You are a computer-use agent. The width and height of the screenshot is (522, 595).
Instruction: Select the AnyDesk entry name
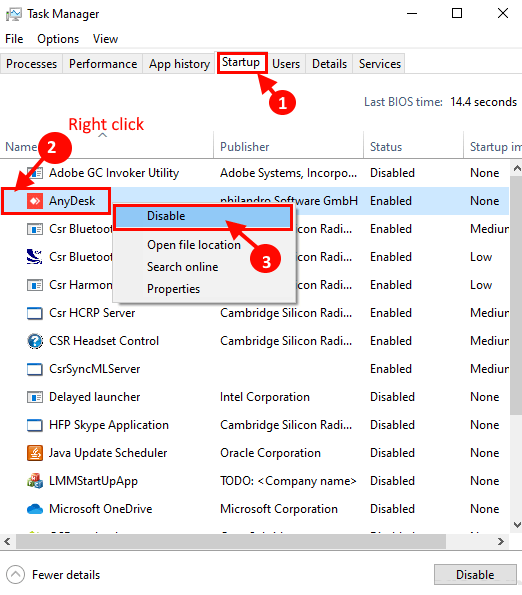(72, 201)
